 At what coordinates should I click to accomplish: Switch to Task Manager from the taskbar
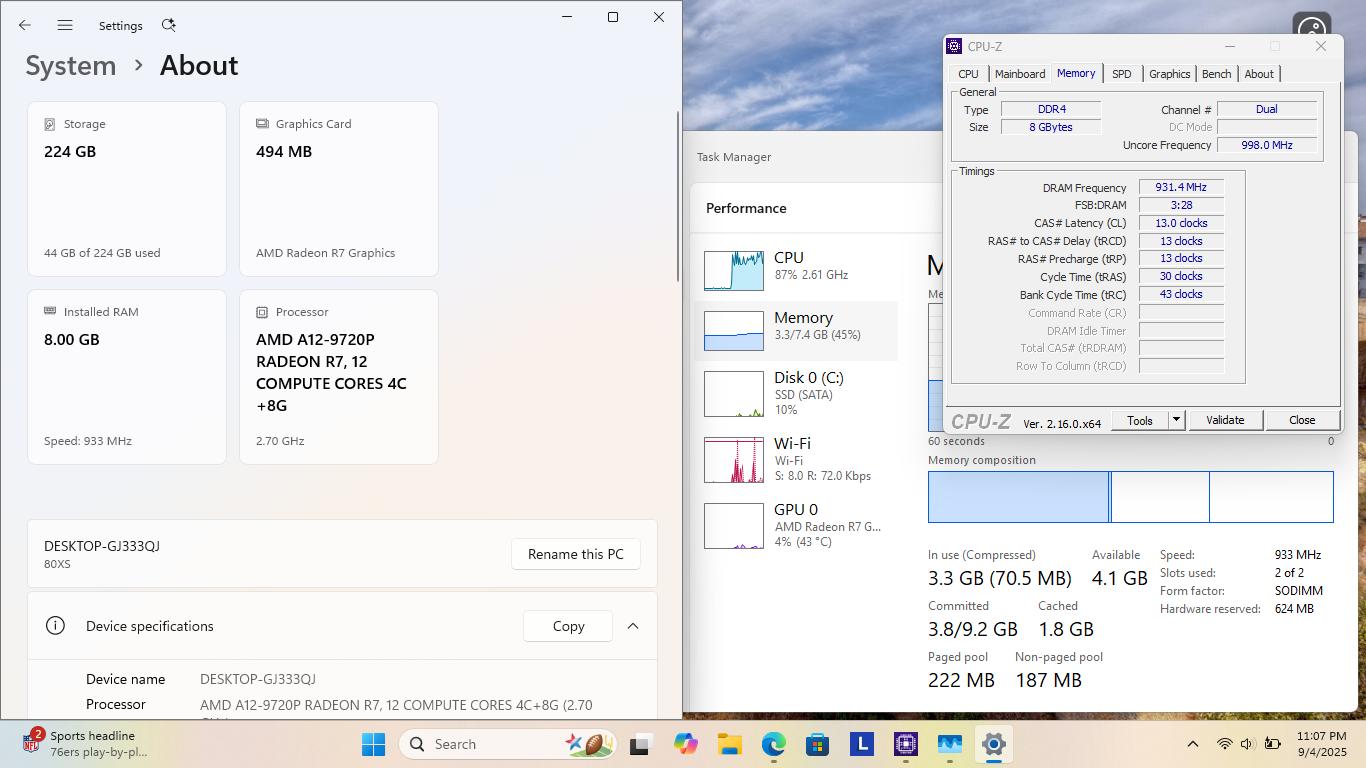[x=950, y=744]
